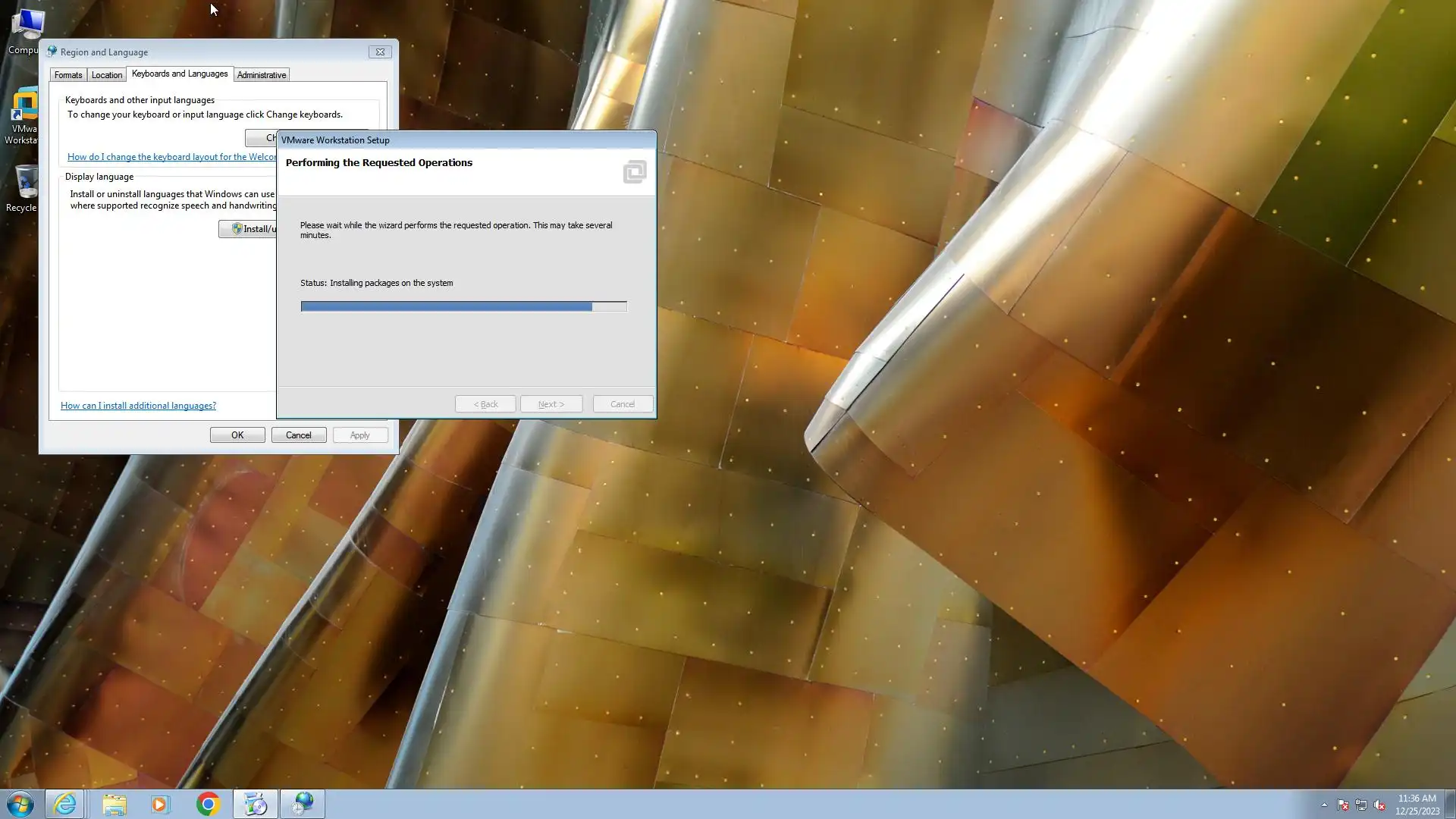Image resolution: width=1456 pixels, height=819 pixels.
Task: Open Windows Explorer folder icon in taskbar
Action: coord(115,804)
